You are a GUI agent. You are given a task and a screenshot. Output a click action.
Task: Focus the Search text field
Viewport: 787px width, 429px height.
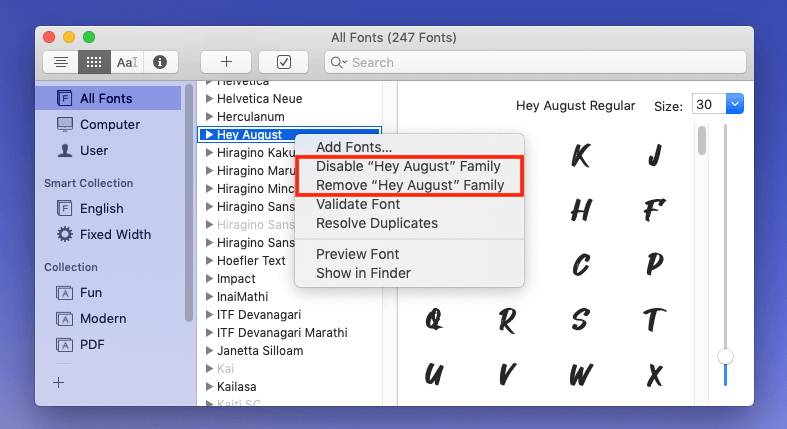point(535,62)
